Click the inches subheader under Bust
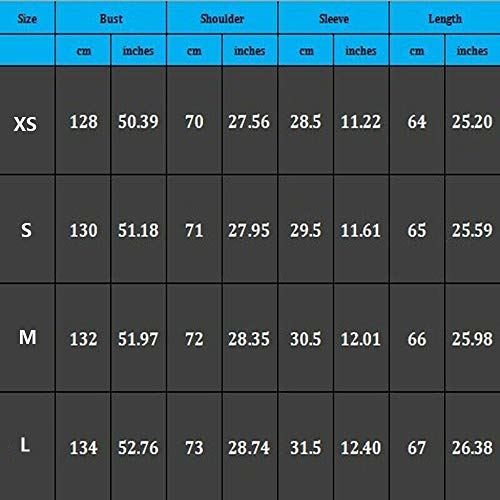 [138, 51]
